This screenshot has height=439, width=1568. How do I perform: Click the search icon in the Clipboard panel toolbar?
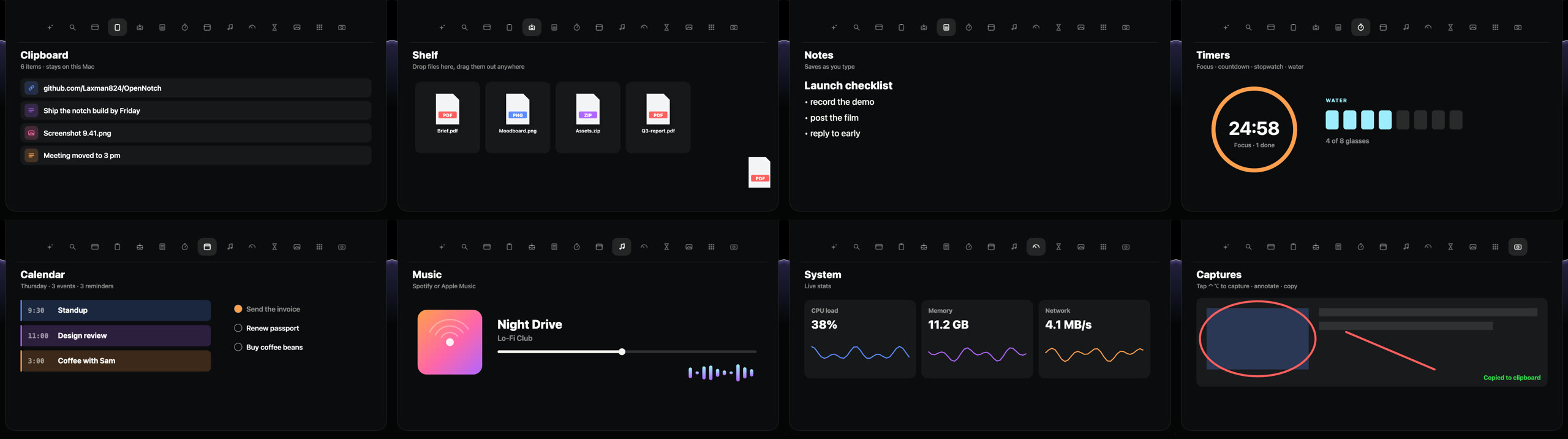click(x=72, y=28)
